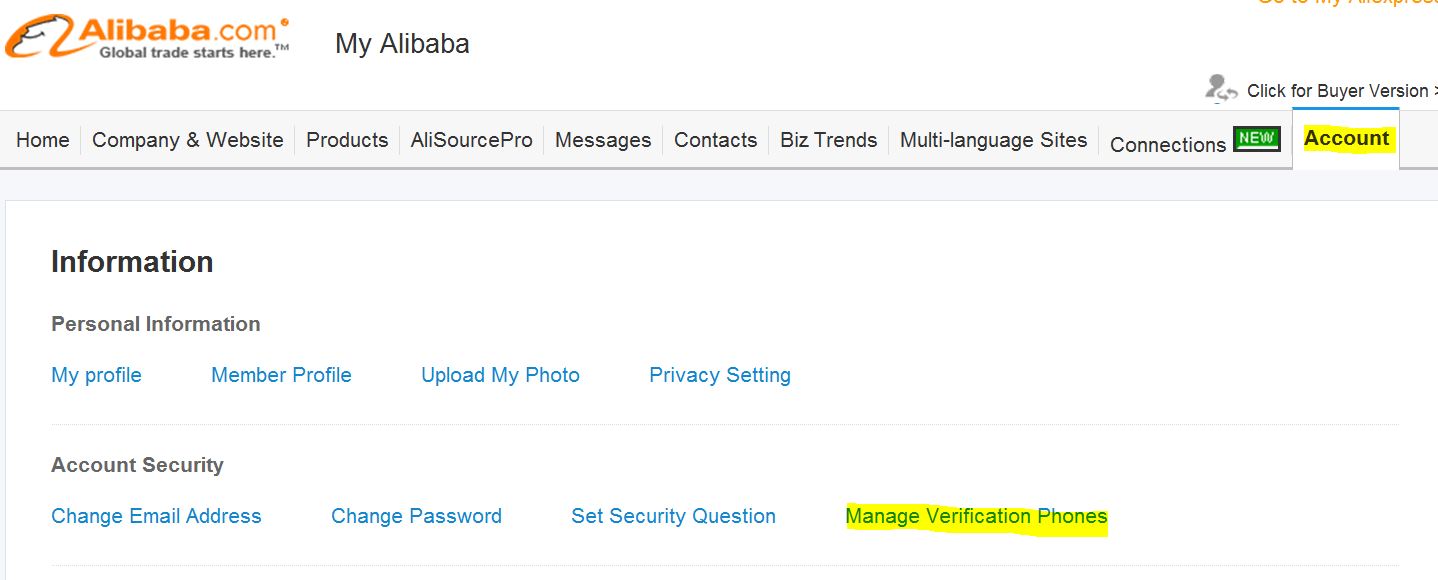Image resolution: width=1438 pixels, height=580 pixels.
Task: Click the Alibaba.com logo
Action: click(x=148, y=37)
